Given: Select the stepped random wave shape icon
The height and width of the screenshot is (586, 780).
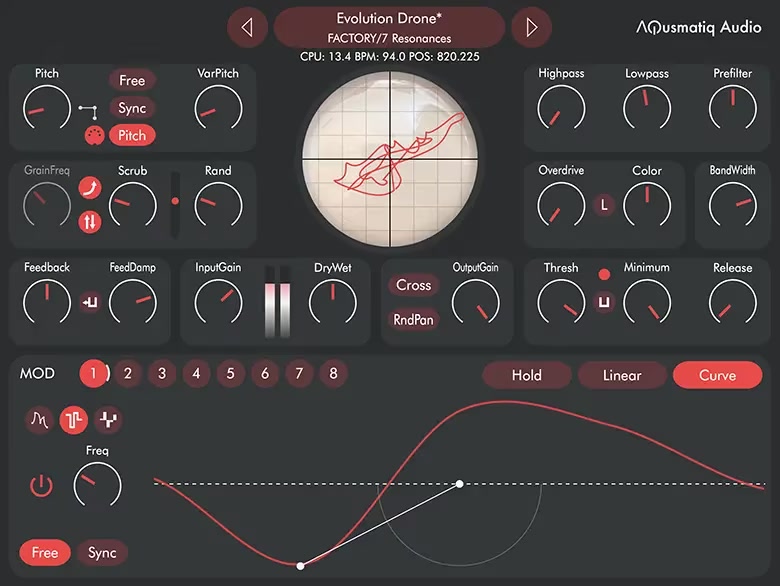Looking at the screenshot, I should click(107, 421).
